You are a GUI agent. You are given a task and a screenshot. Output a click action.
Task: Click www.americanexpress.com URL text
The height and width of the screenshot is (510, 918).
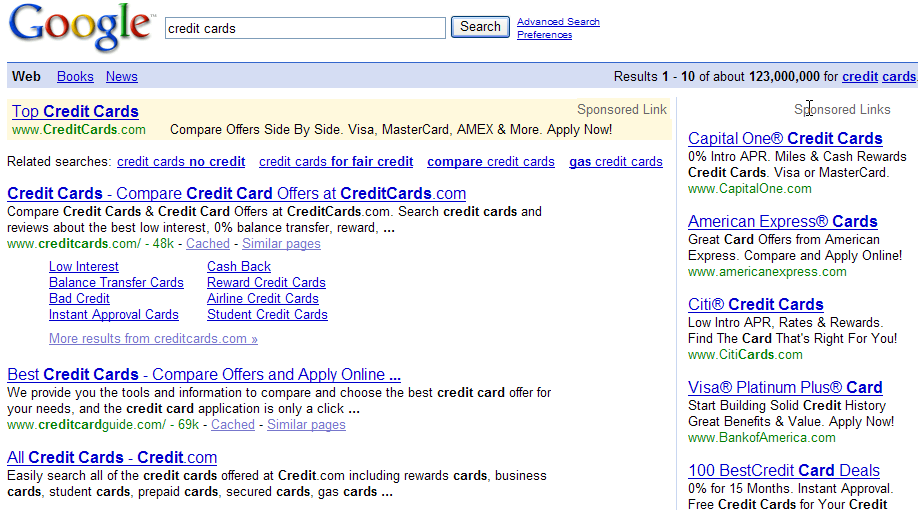click(767, 272)
